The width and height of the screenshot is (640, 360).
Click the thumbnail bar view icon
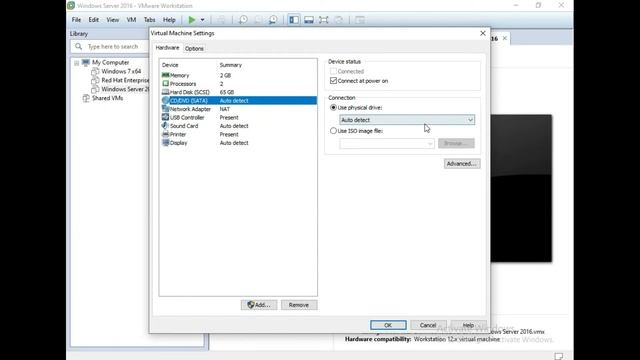click(309, 20)
